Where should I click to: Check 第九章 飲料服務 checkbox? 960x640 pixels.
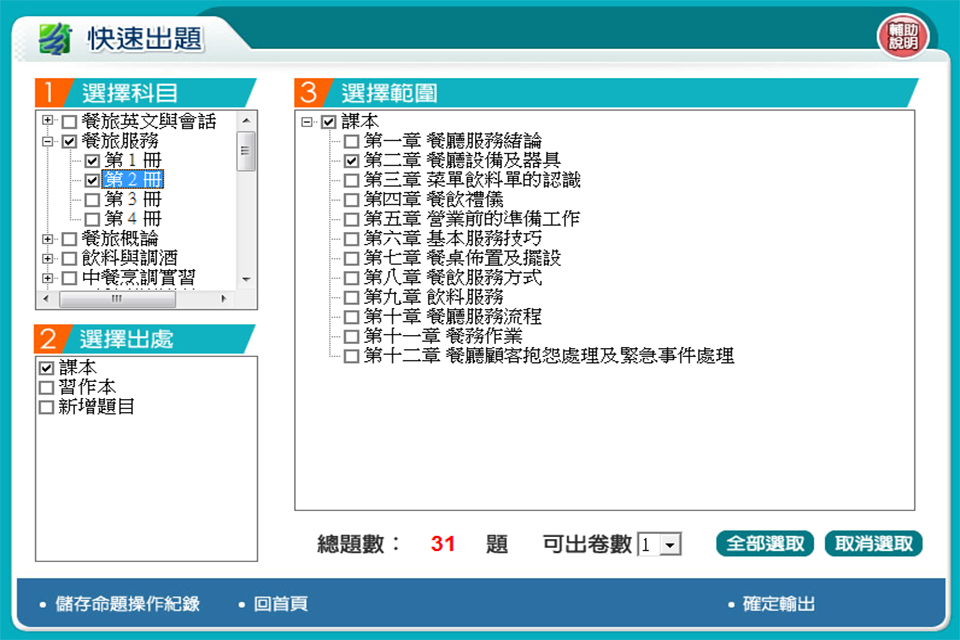351,298
